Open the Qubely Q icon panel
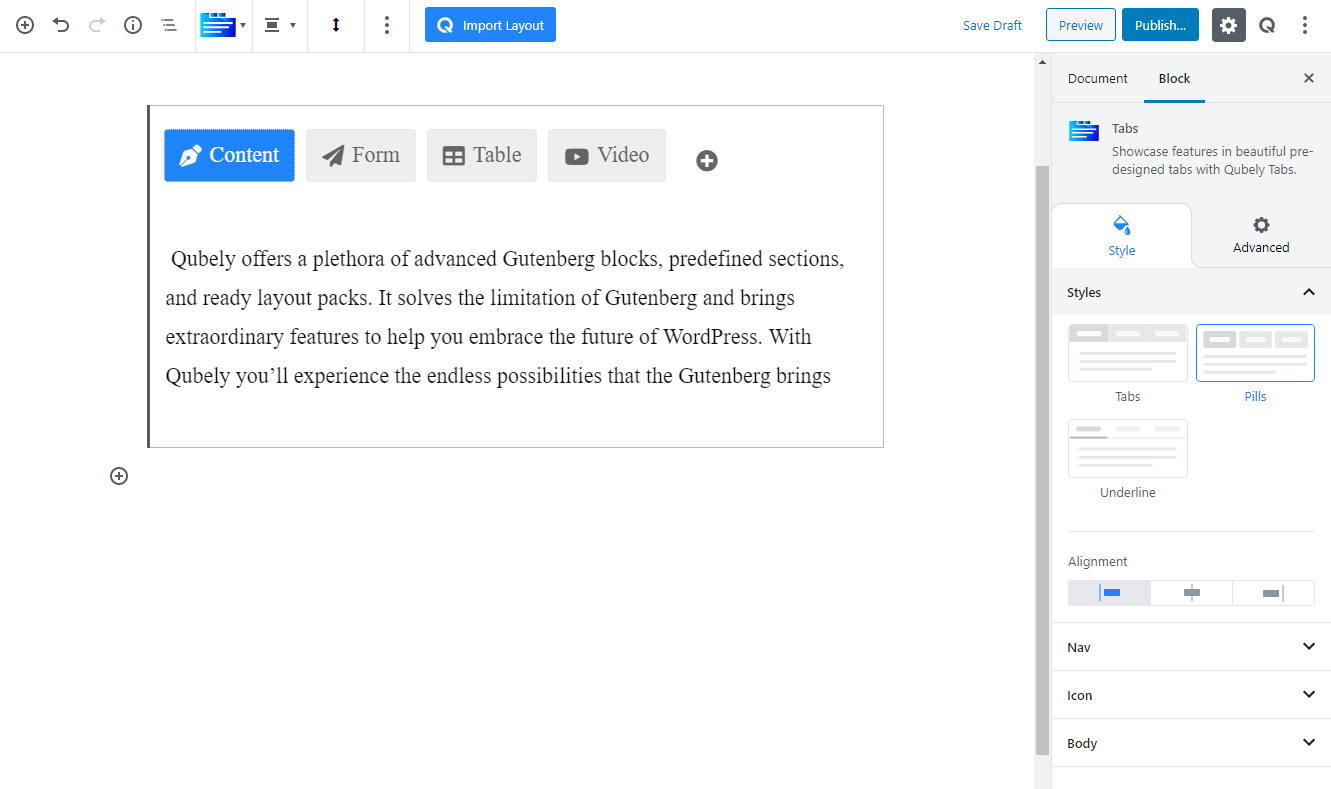The image size is (1331, 789). pos(1267,25)
